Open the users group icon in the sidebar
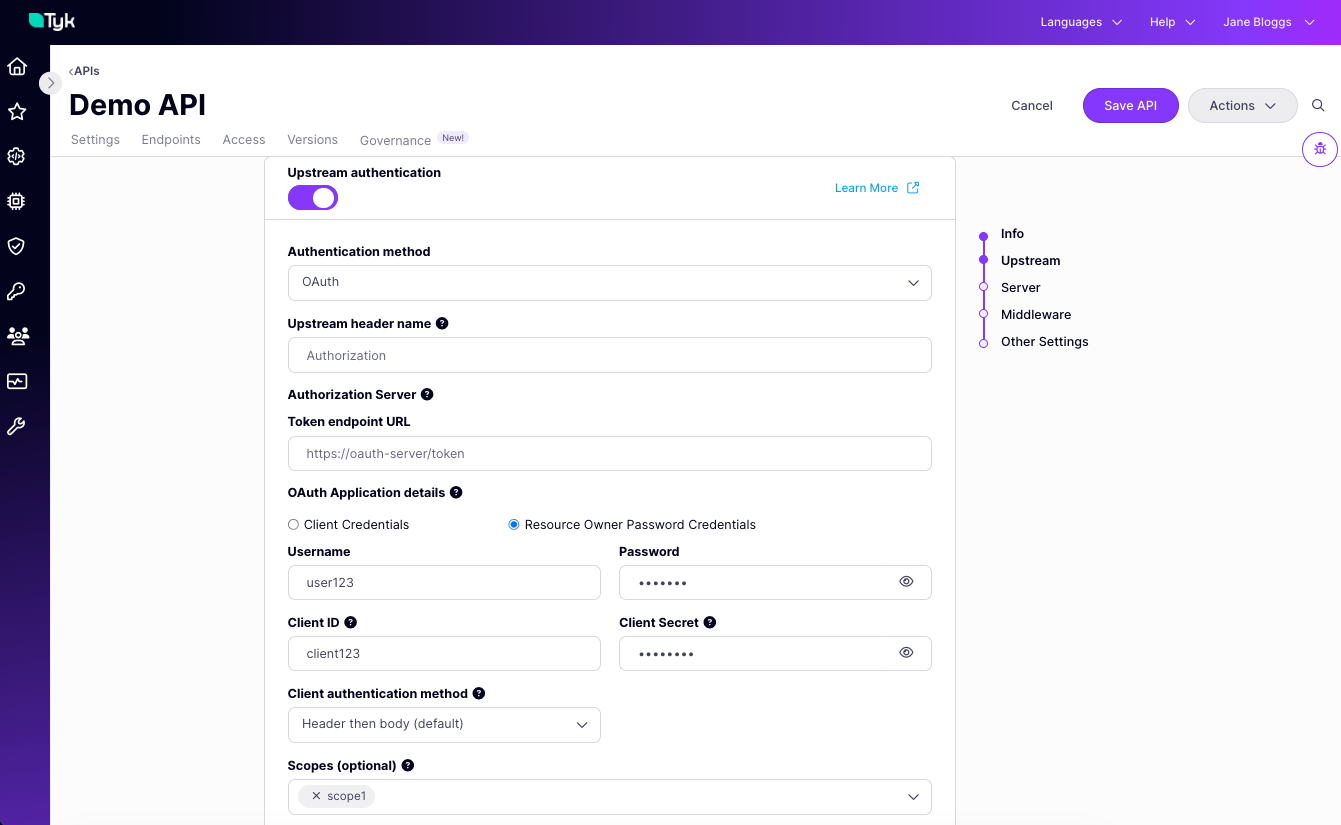Screen dimensions: 1341x825 pyautogui.click(x=17, y=336)
